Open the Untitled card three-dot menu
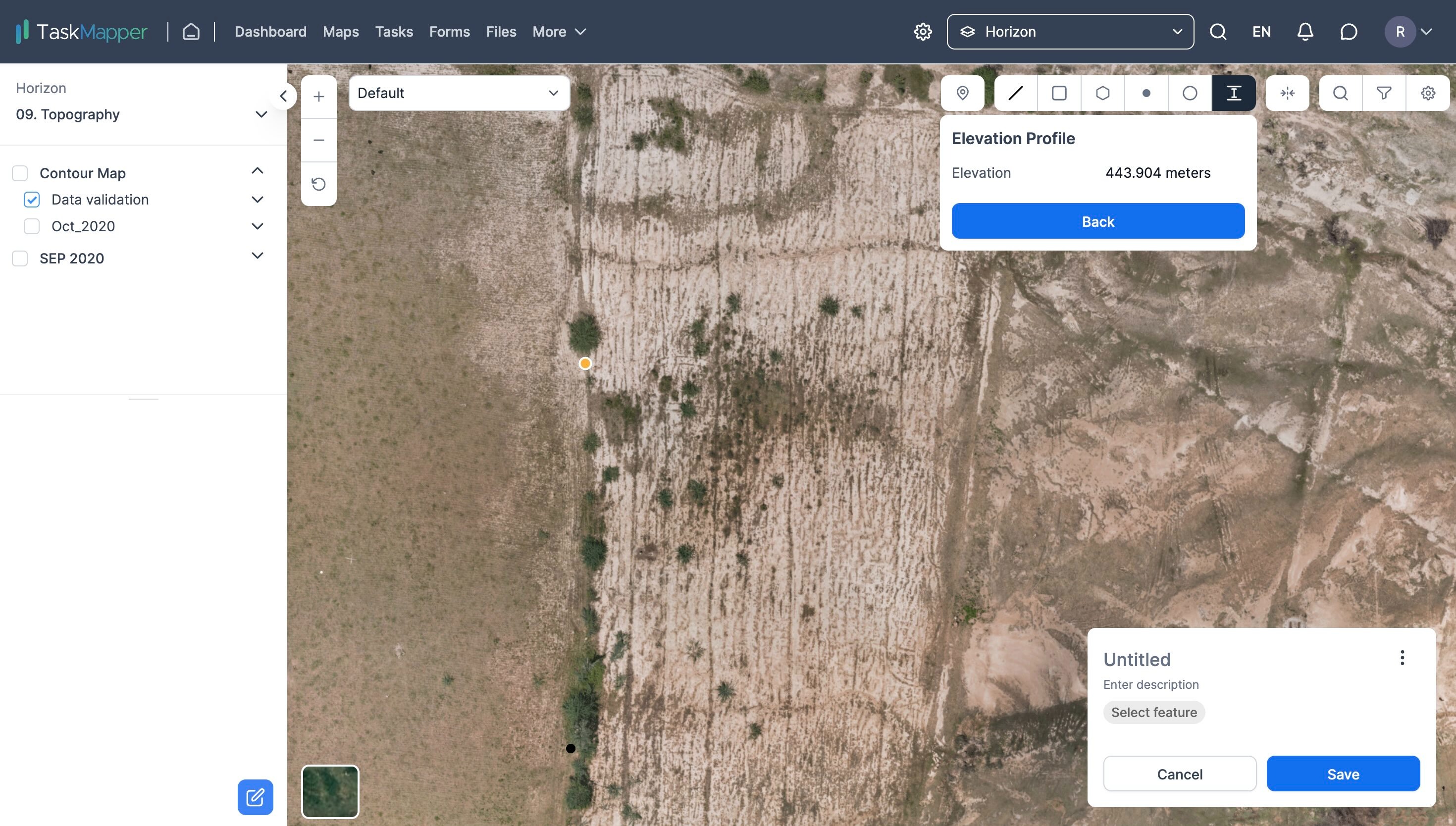This screenshot has width=1456, height=826. pos(1402,658)
